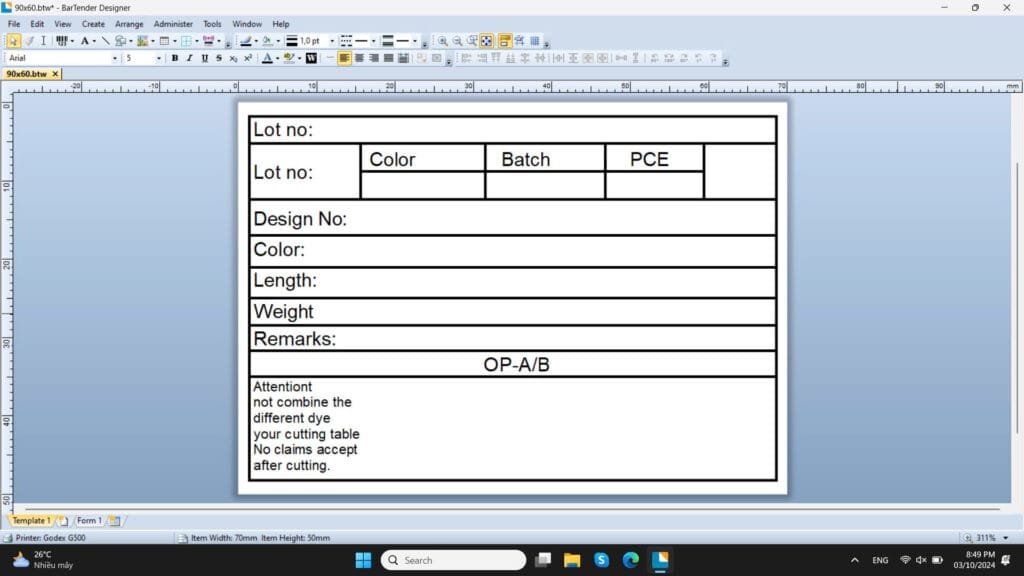The image size is (1024, 576).
Task: Open the 1,0 pt line thickness dropdown
Action: click(331, 41)
